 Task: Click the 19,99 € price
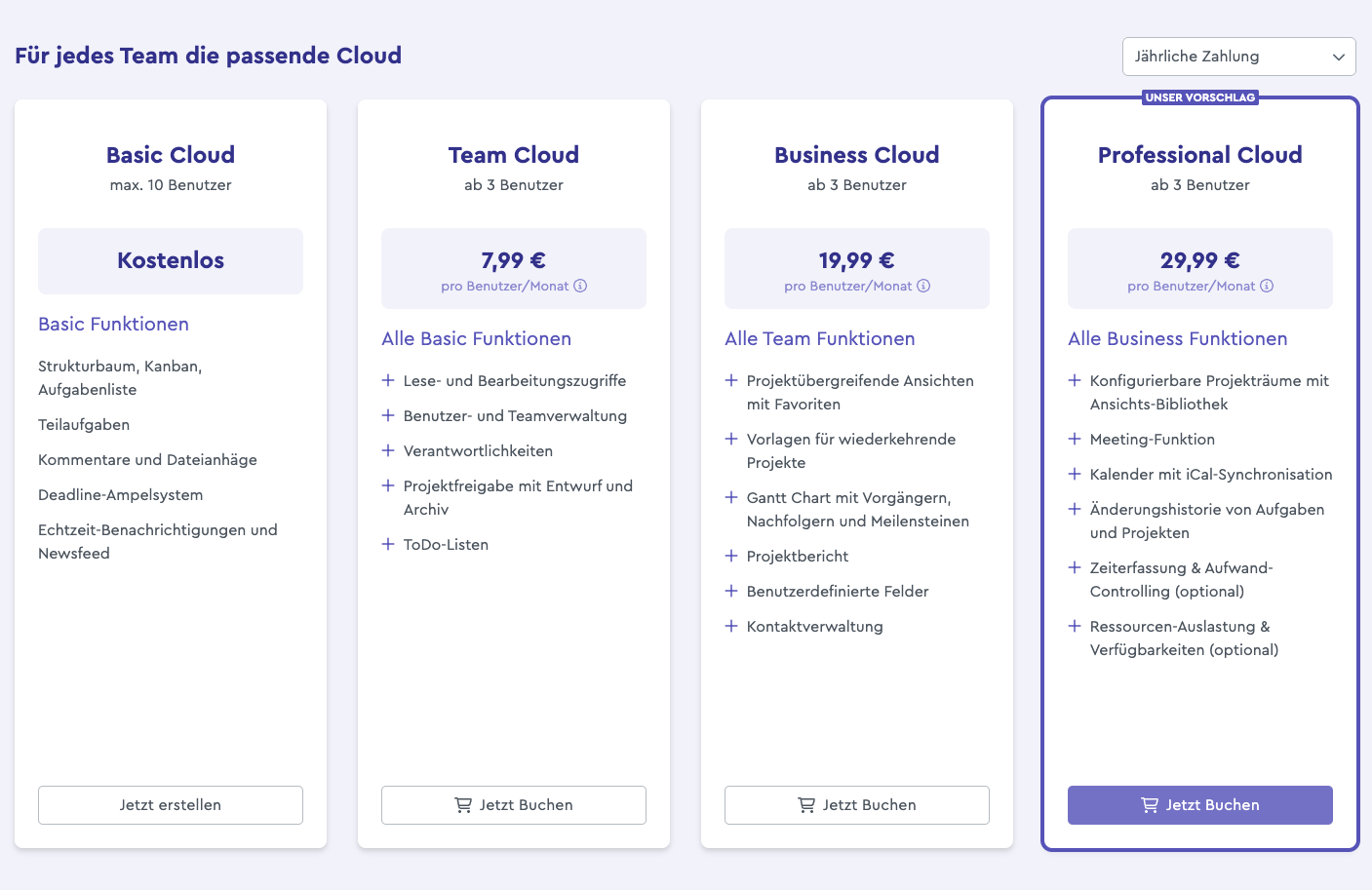(x=857, y=260)
